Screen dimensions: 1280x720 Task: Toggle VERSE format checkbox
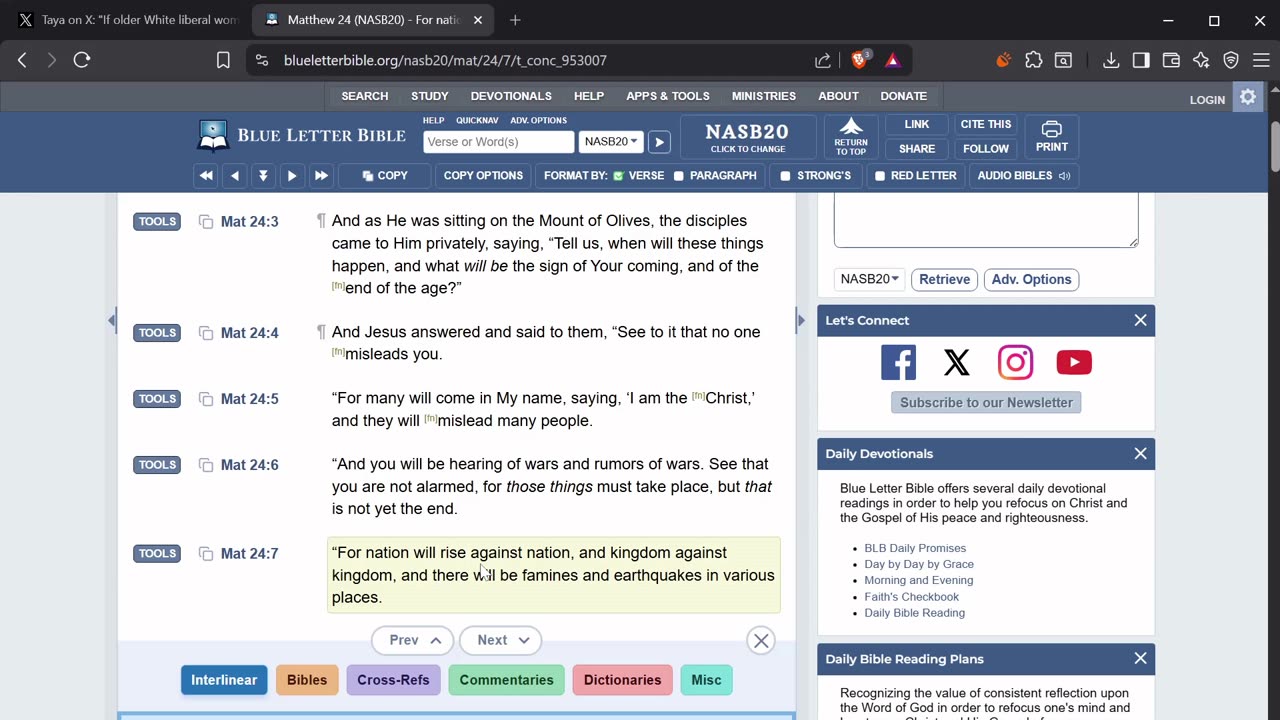click(619, 176)
